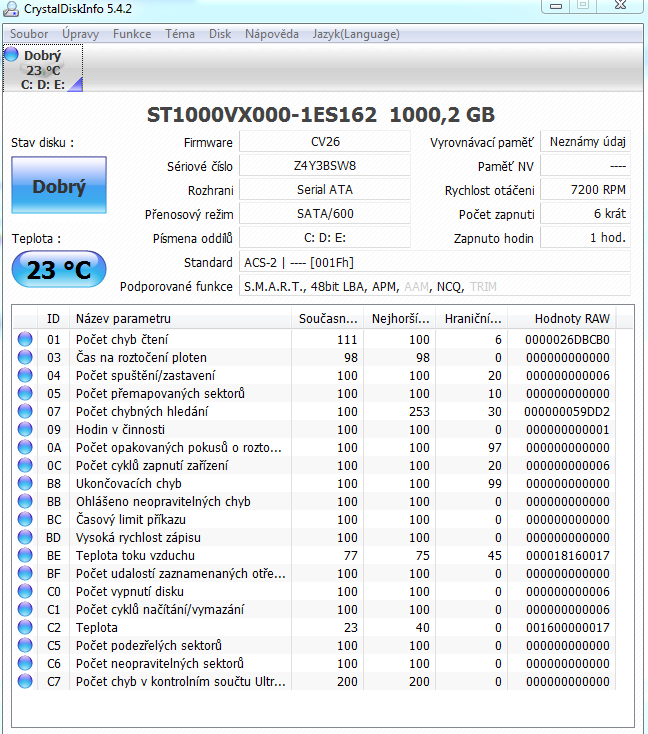Select the Teplota toku vzduchu parameter name

pos(135,556)
